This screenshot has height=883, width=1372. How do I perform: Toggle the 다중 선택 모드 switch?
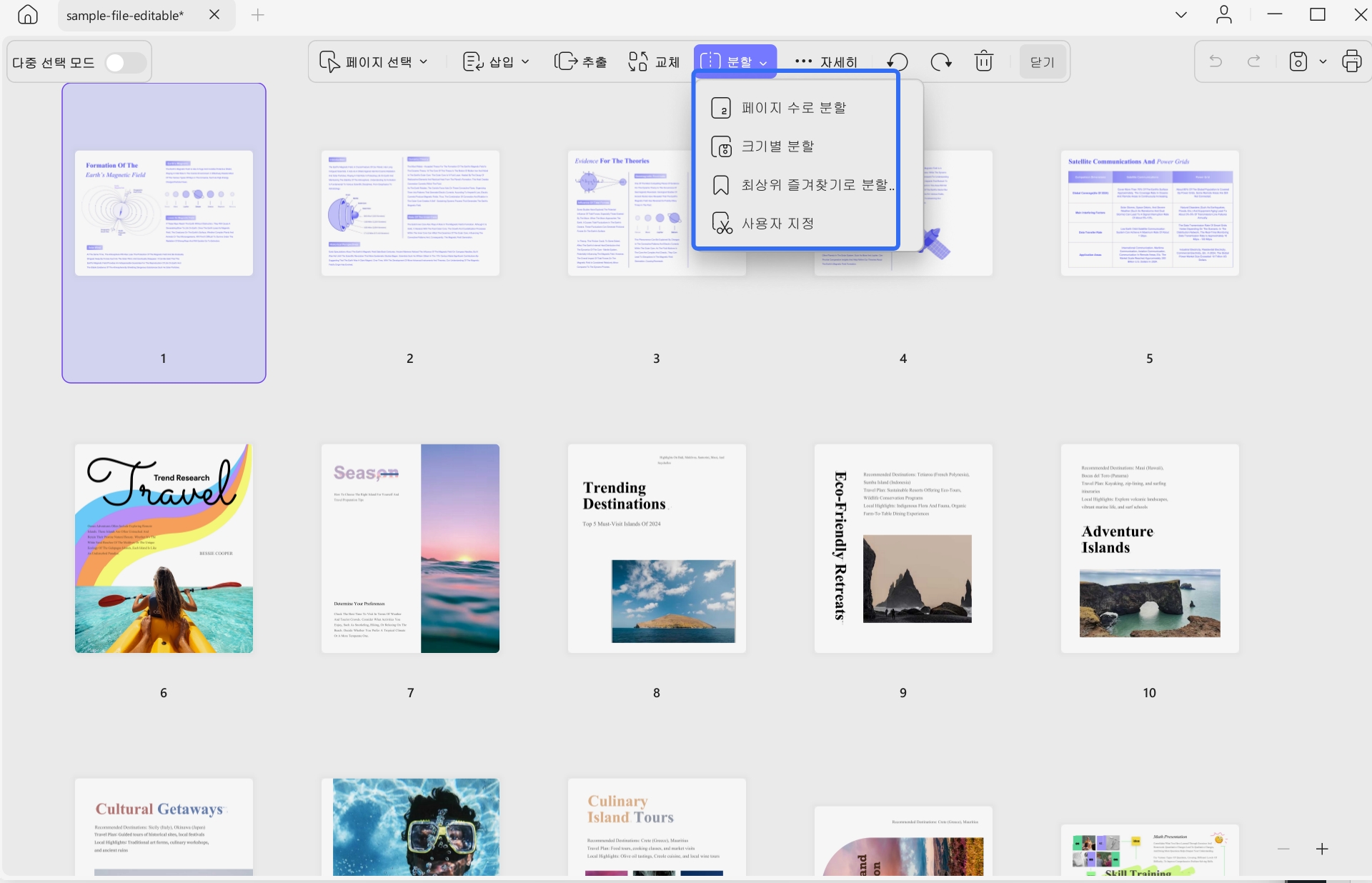pyautogui.click(x=124, y=63)
